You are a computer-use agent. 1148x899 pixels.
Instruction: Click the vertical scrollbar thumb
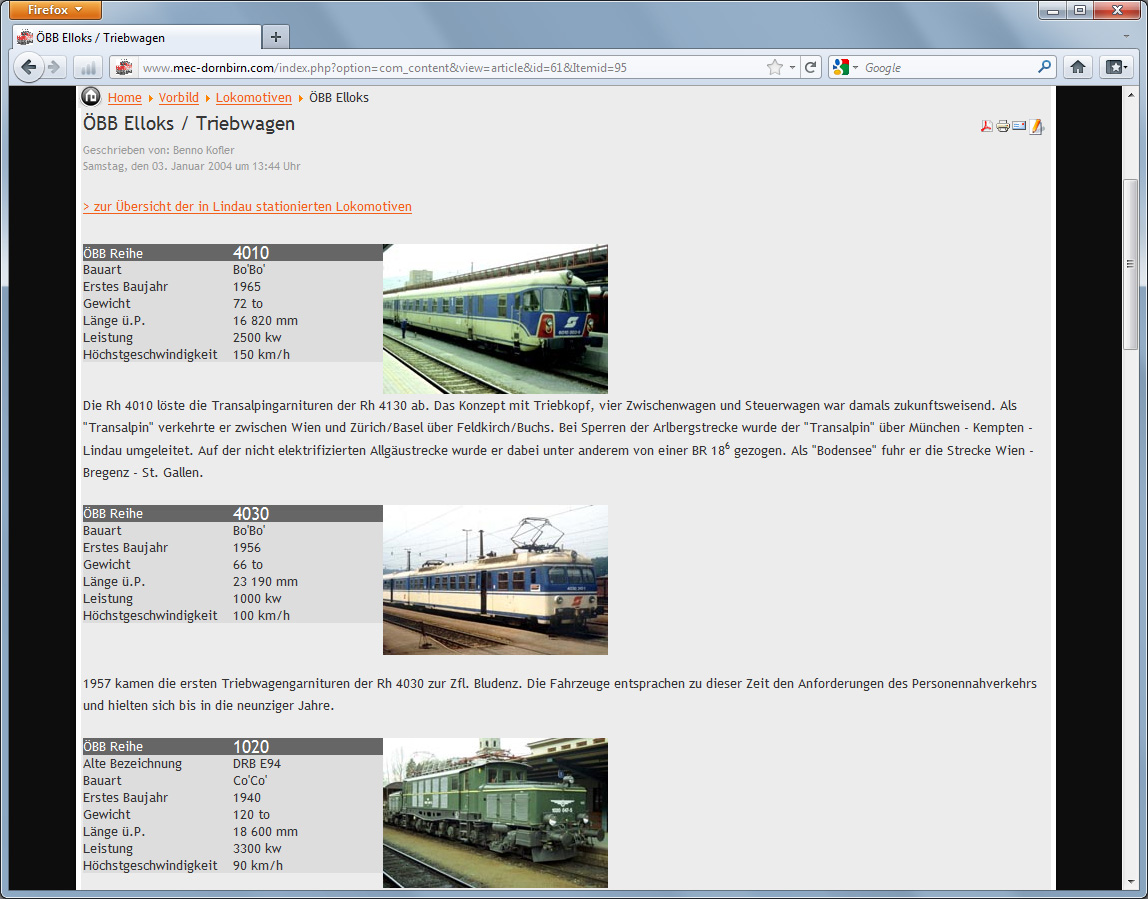pyautogui.click(x=1130, y=264)
